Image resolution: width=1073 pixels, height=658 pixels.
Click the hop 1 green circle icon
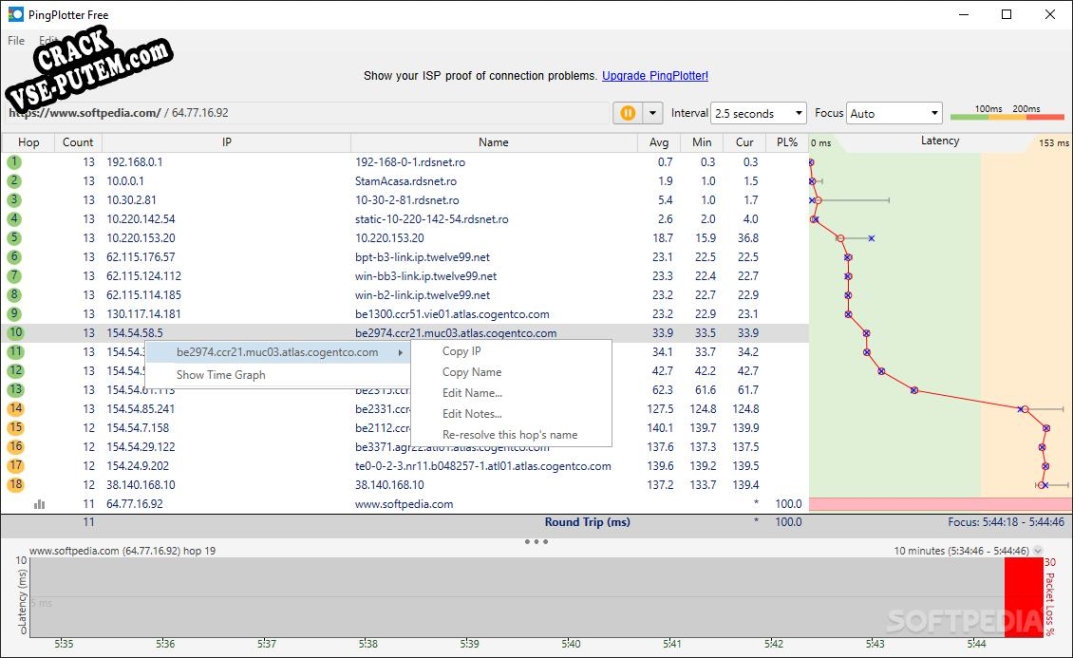click(x=14, y=162)
